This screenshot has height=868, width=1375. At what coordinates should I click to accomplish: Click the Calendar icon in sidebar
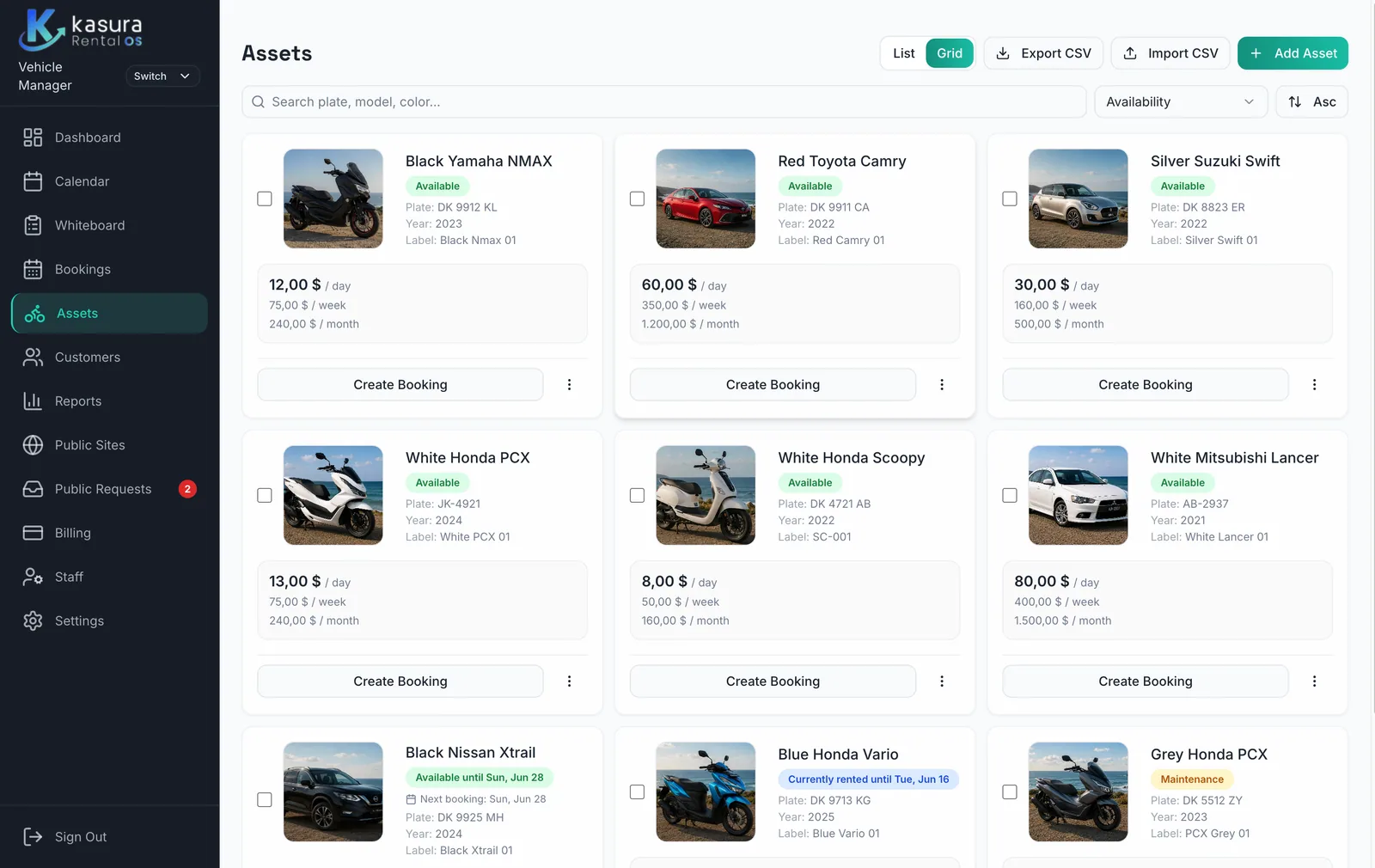pos(33,181)
